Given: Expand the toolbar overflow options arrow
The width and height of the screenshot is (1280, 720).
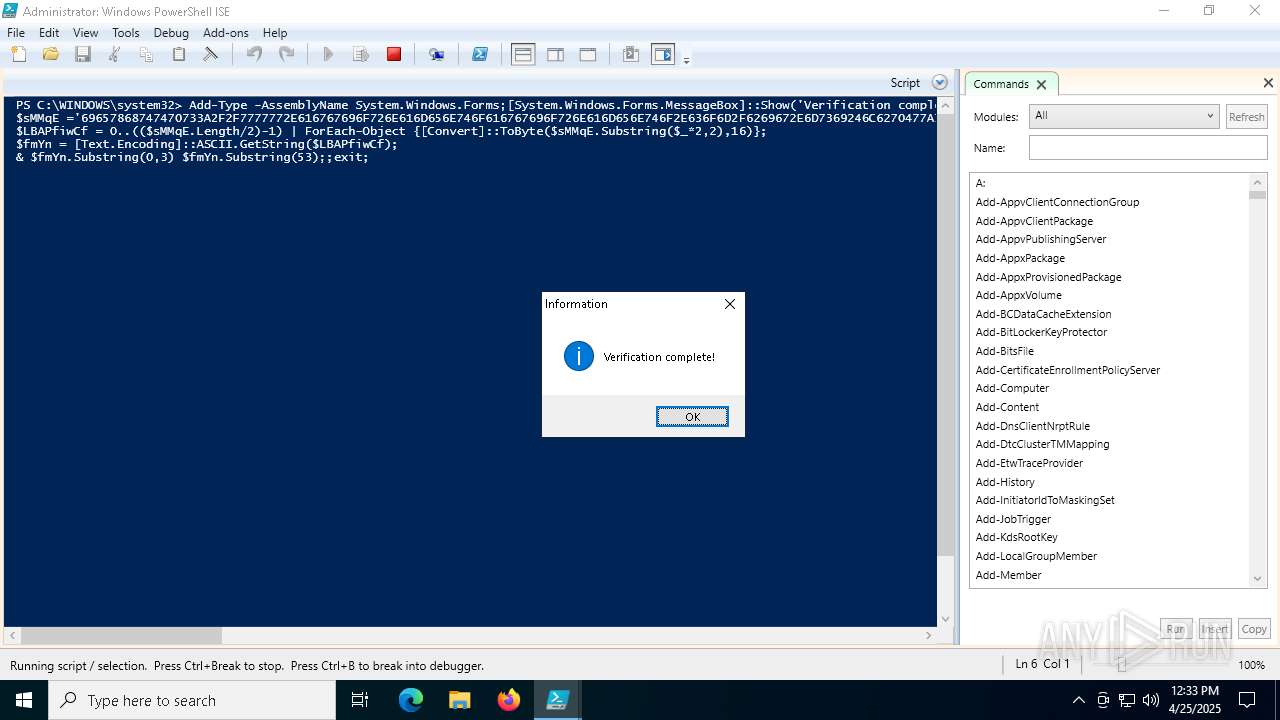Looking at the screenshot, I should 686,60.
